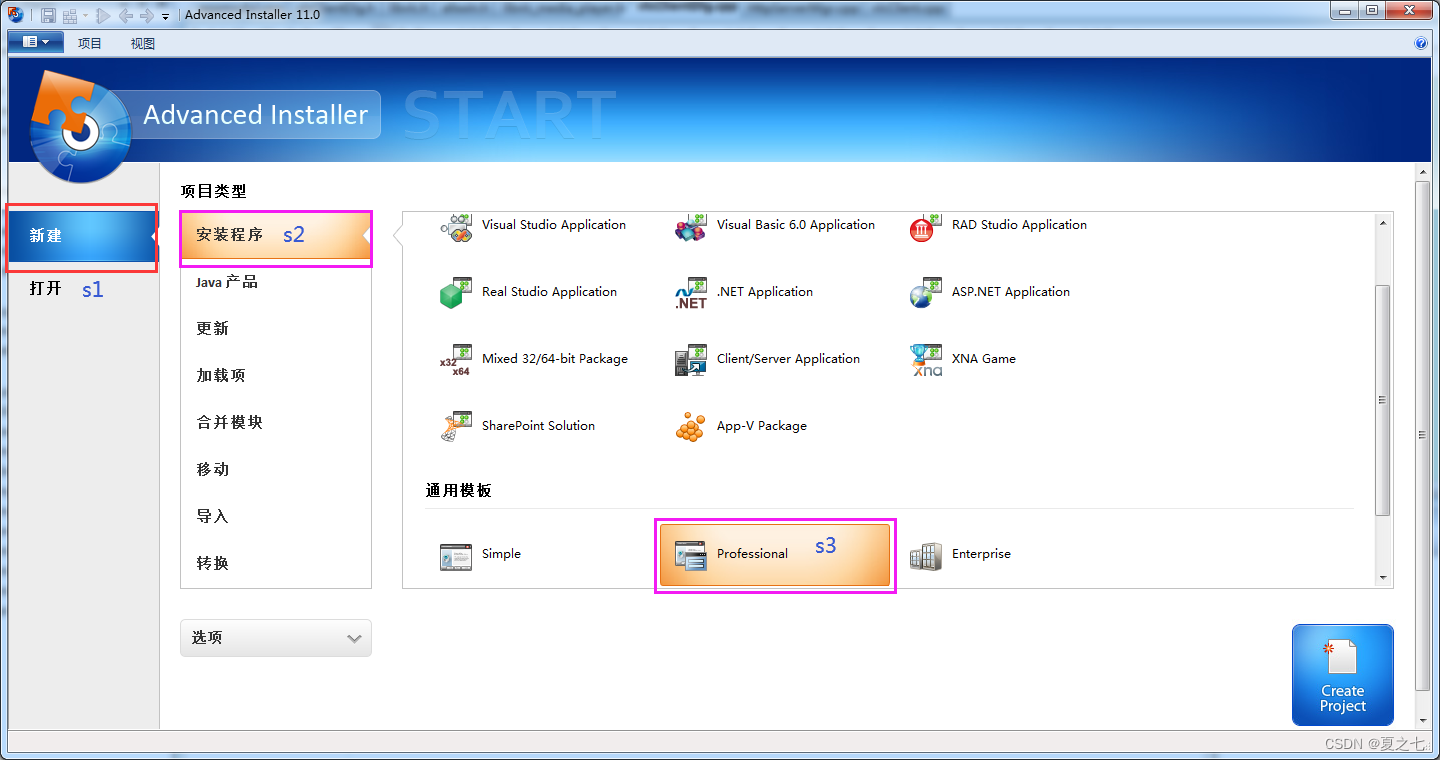Click the main page scroll-down arrow

click(x=1423, y=720)
